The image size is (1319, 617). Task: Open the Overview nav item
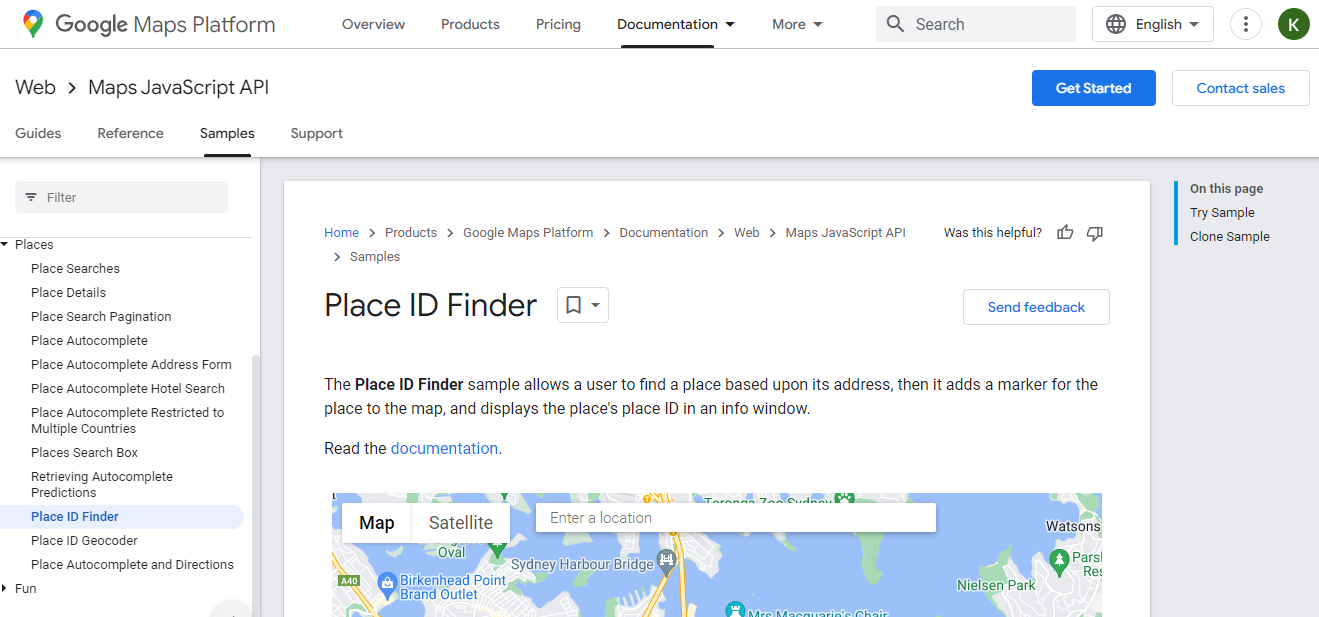pos(374,24)
